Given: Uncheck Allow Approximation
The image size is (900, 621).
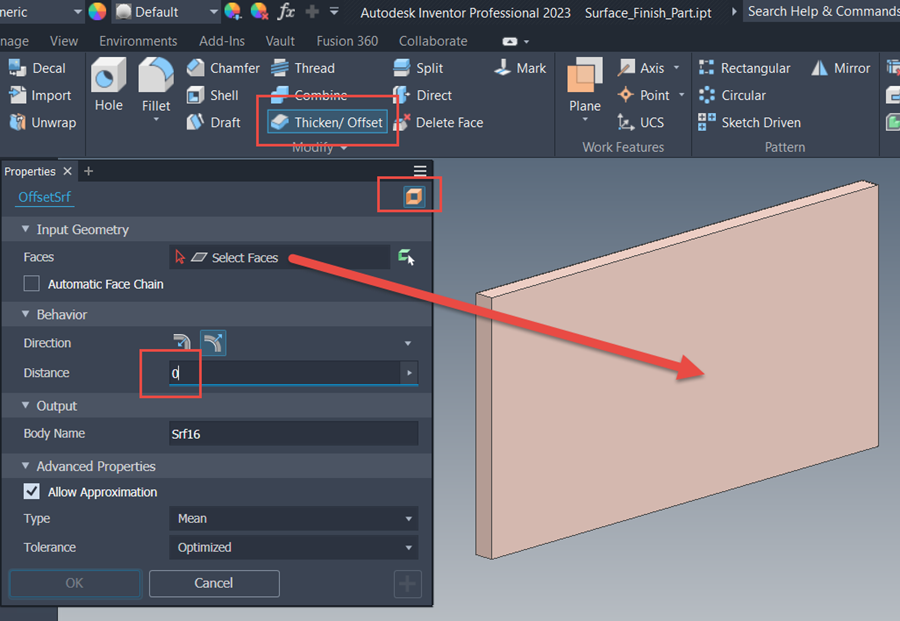Looking at the screenshot, I should pos(31,491).
